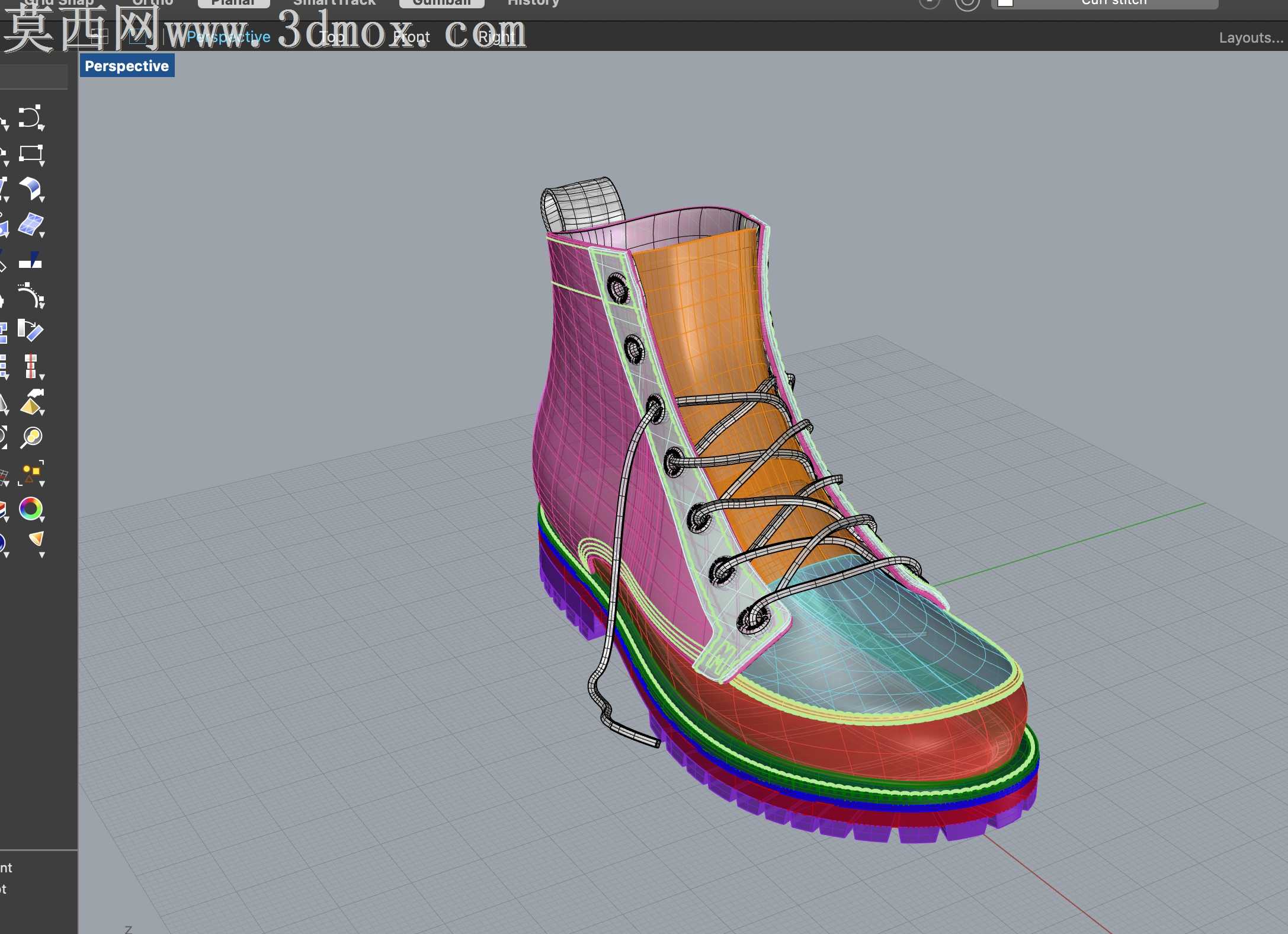Select the orange cone render tool
Viewport: 1288px width, 934px height.
tap(36, 538)
